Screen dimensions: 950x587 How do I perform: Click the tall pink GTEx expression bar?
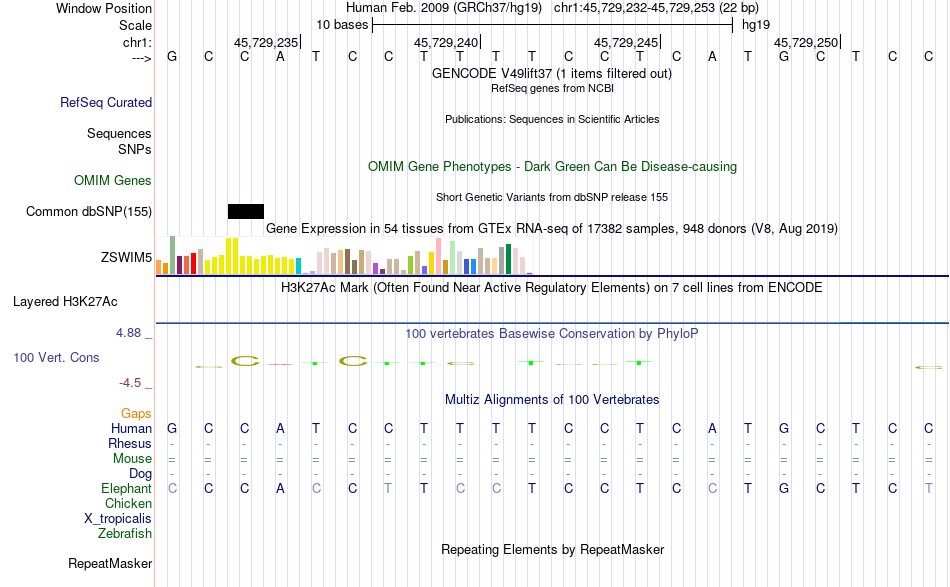(x=439, y=256)
